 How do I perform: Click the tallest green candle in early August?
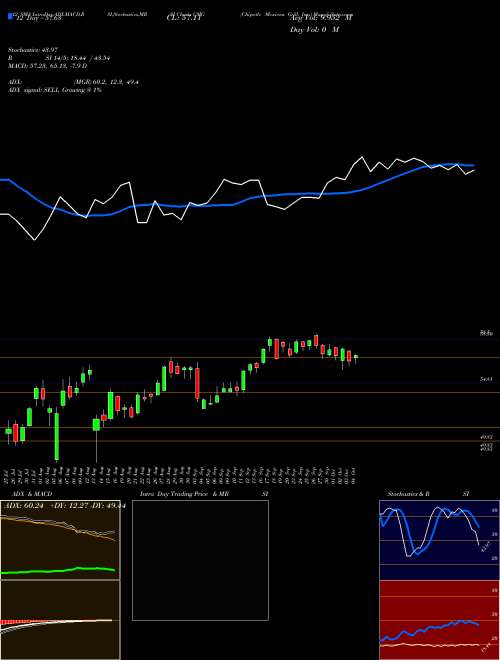(56, 436)
